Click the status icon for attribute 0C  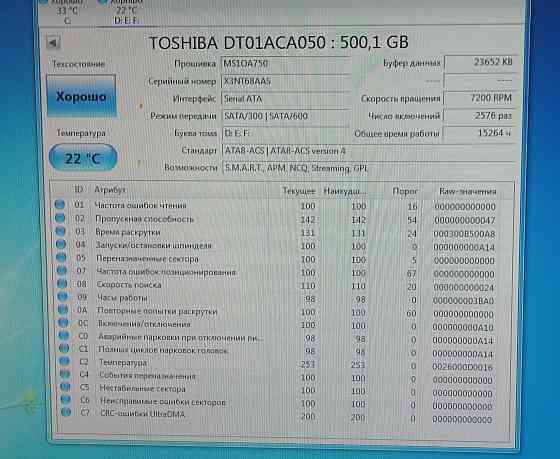click(x=63, y=323)
